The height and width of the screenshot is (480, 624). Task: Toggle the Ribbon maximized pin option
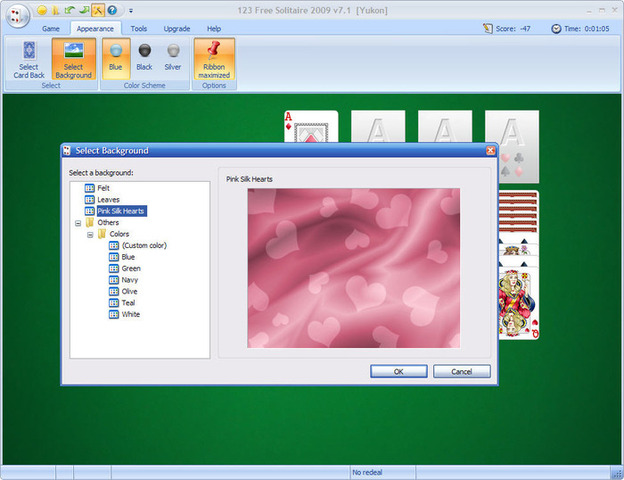click(214, 59)
